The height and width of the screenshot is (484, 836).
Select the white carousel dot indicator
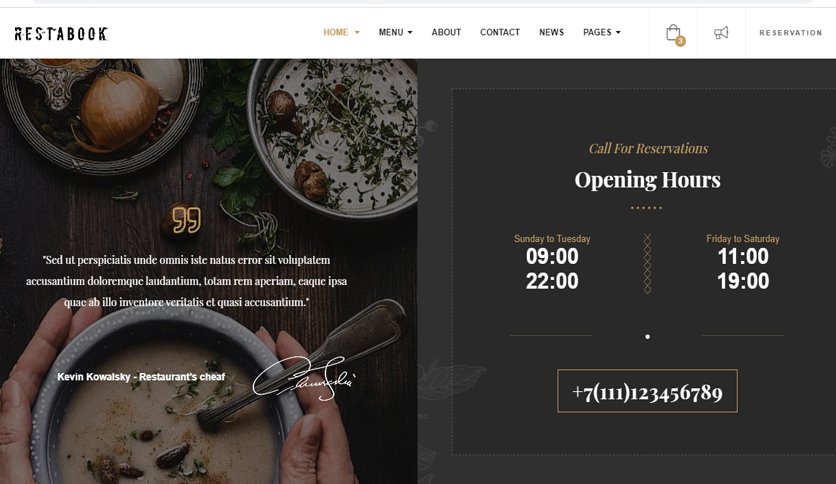647,336
